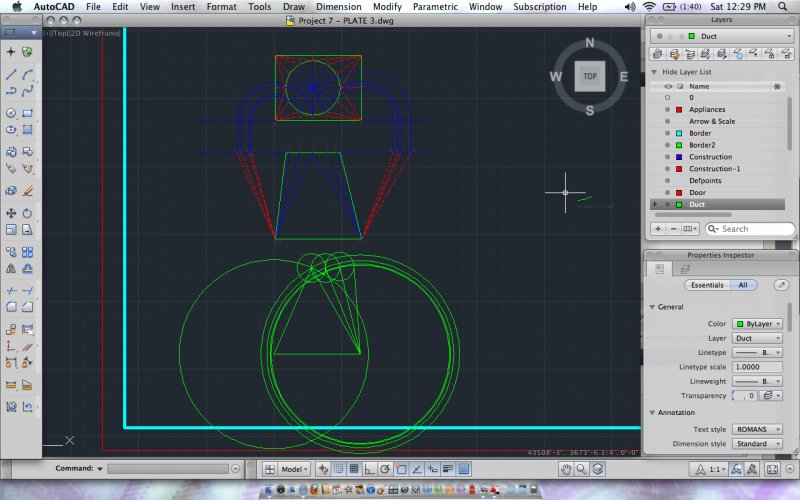Select the Line tool in tool palette

11,75
